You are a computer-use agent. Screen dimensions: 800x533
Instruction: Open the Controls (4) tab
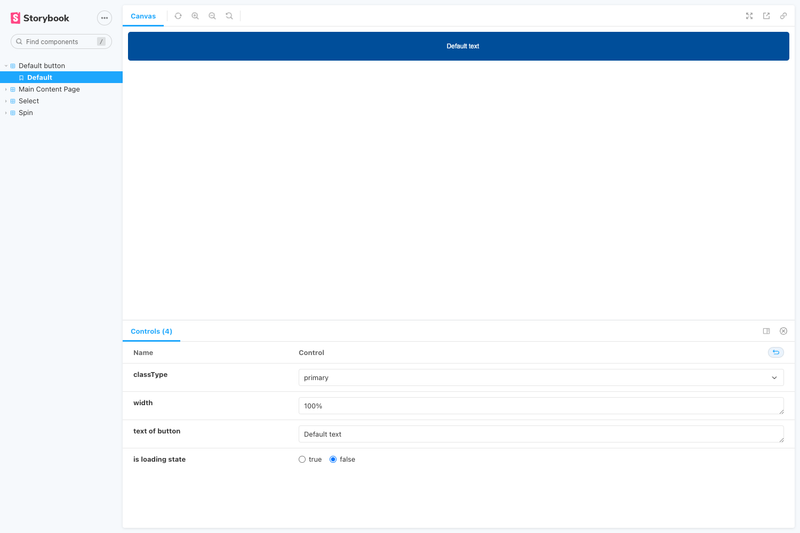pyautogui.click(x=152, y=332)
